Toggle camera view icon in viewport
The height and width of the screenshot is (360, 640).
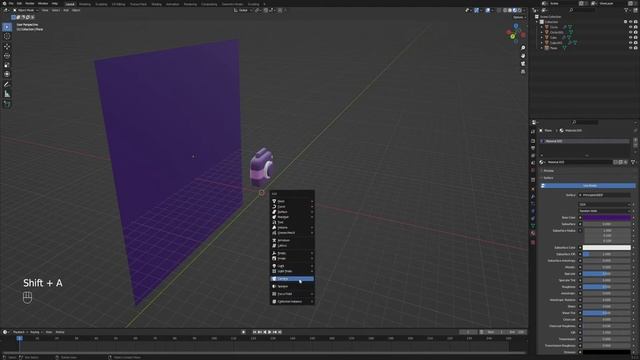(x=523, y=64)
